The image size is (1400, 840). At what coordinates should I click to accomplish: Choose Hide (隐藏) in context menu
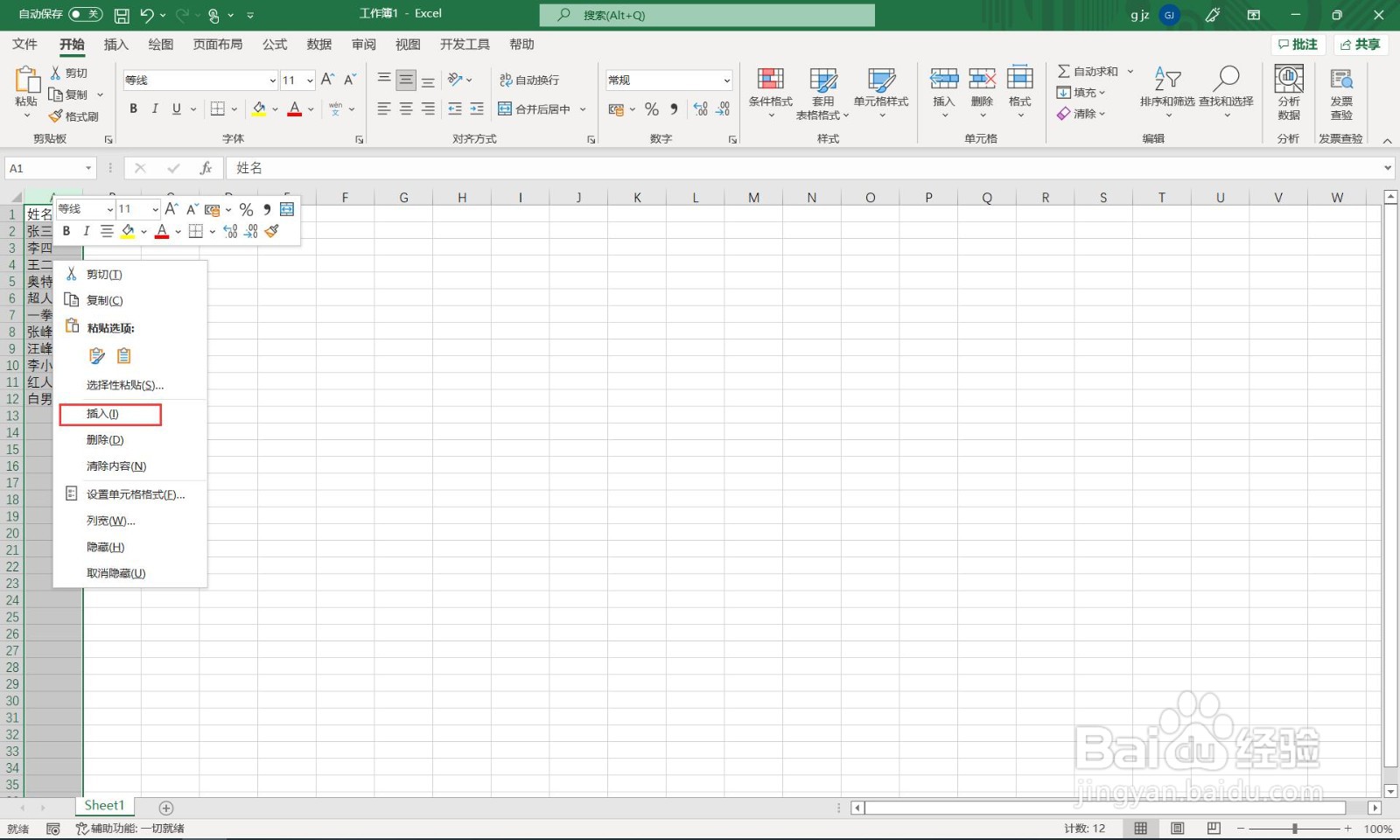pyautogui.click(x=130, y=547)
